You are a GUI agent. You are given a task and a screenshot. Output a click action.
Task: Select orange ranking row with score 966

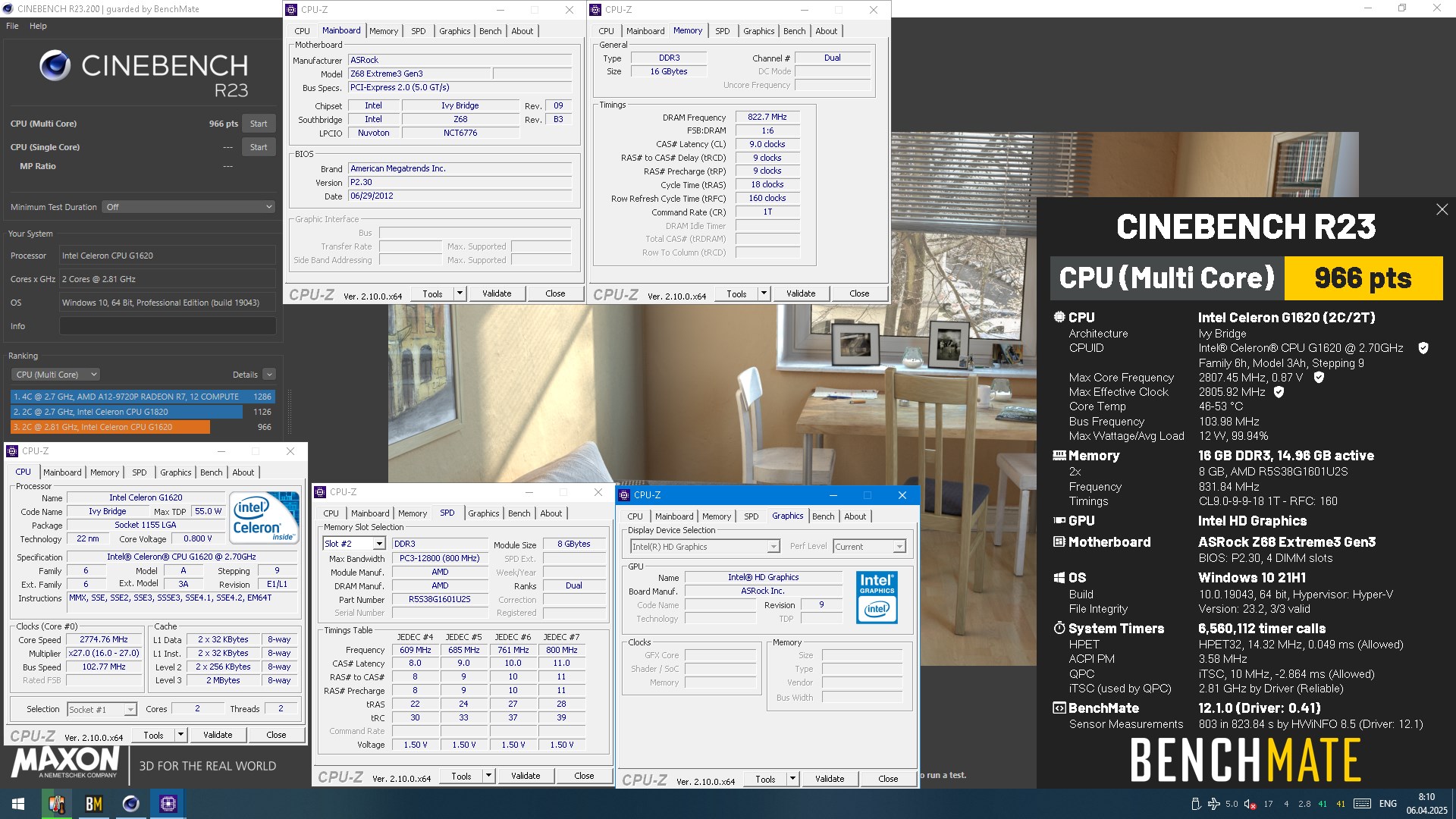pos(143,427)
